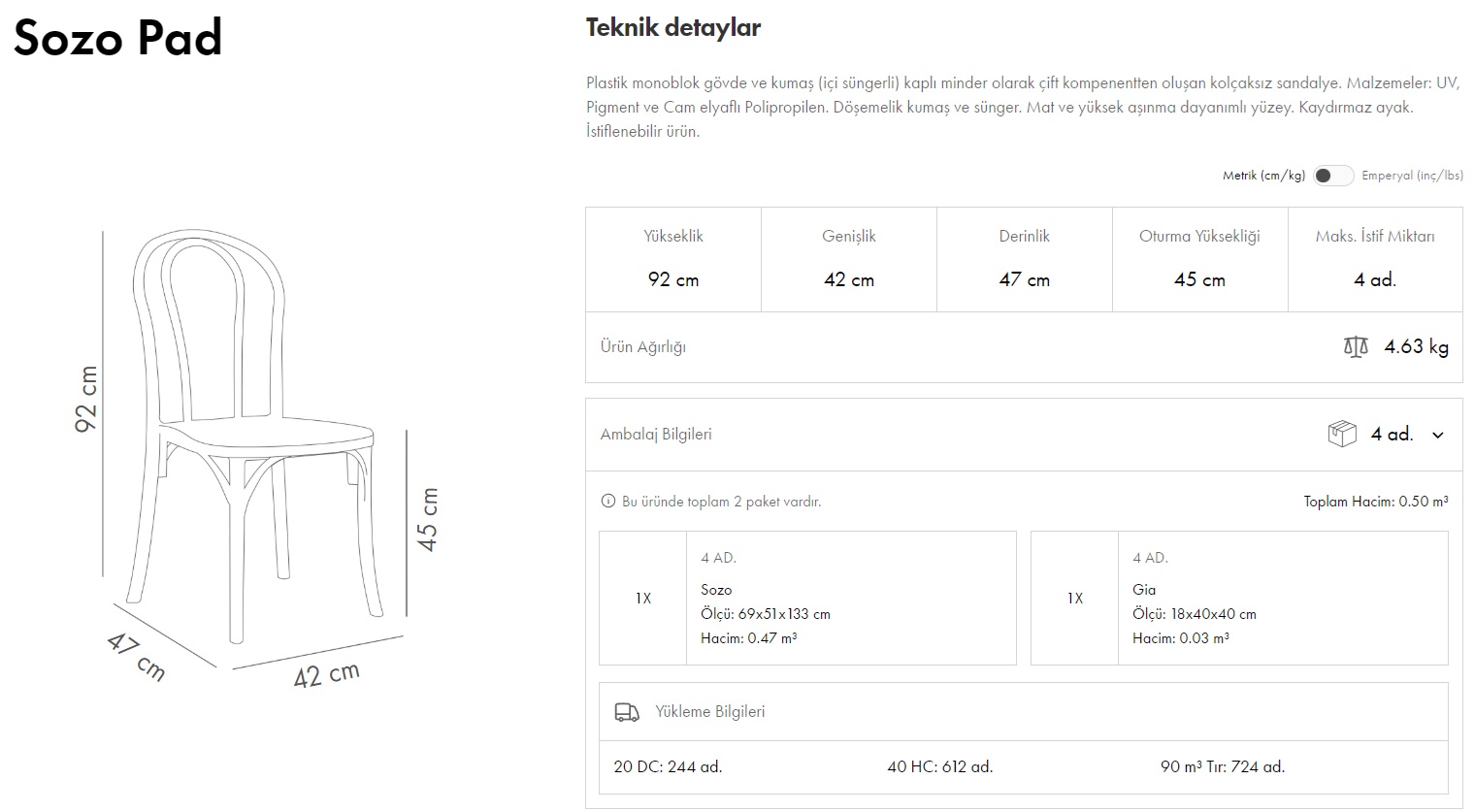Expand the chevron next to 4 ad.
This screenshot has height=812, width=1474.
tap(1438, 435)
